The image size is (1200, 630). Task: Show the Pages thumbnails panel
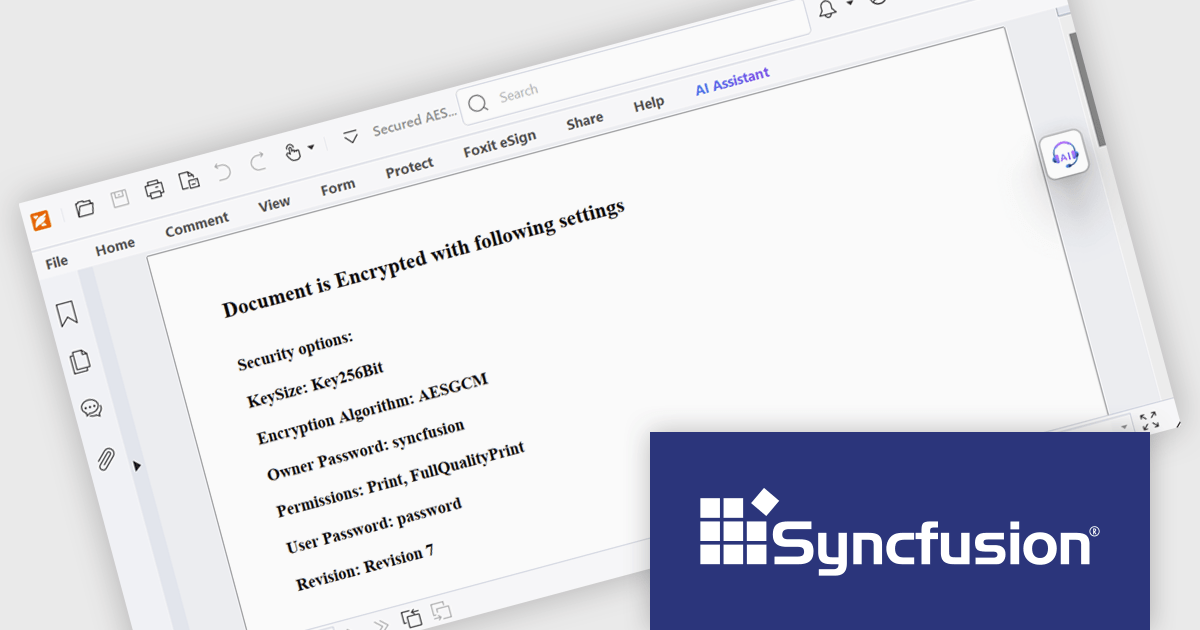click(80, 361)
